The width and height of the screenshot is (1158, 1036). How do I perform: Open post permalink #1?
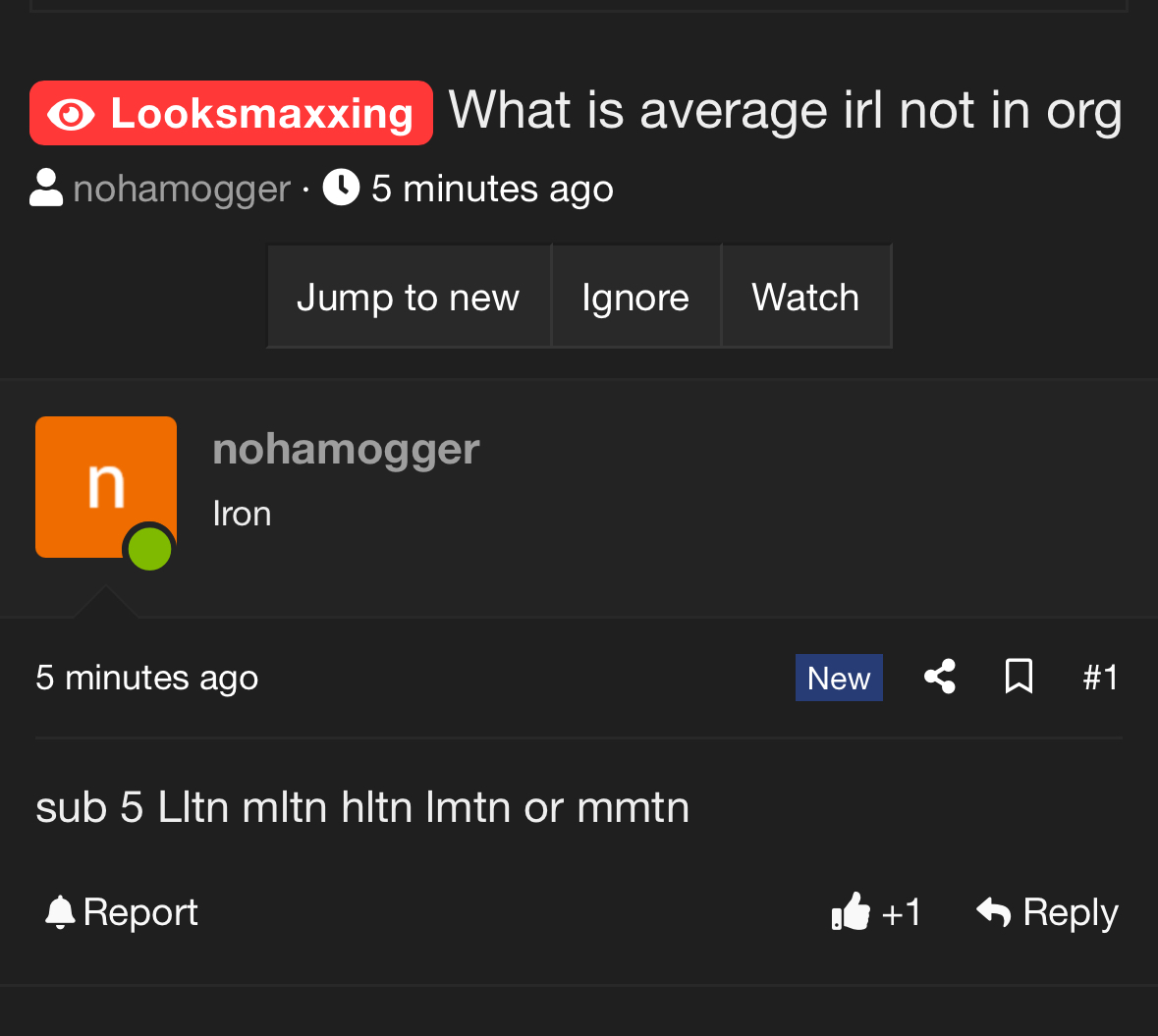pyautogui.click(x=1100, y=678)
